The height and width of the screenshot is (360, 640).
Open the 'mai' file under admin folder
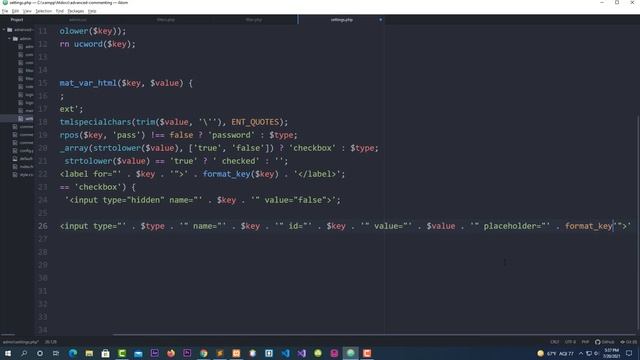click(26, 111)
